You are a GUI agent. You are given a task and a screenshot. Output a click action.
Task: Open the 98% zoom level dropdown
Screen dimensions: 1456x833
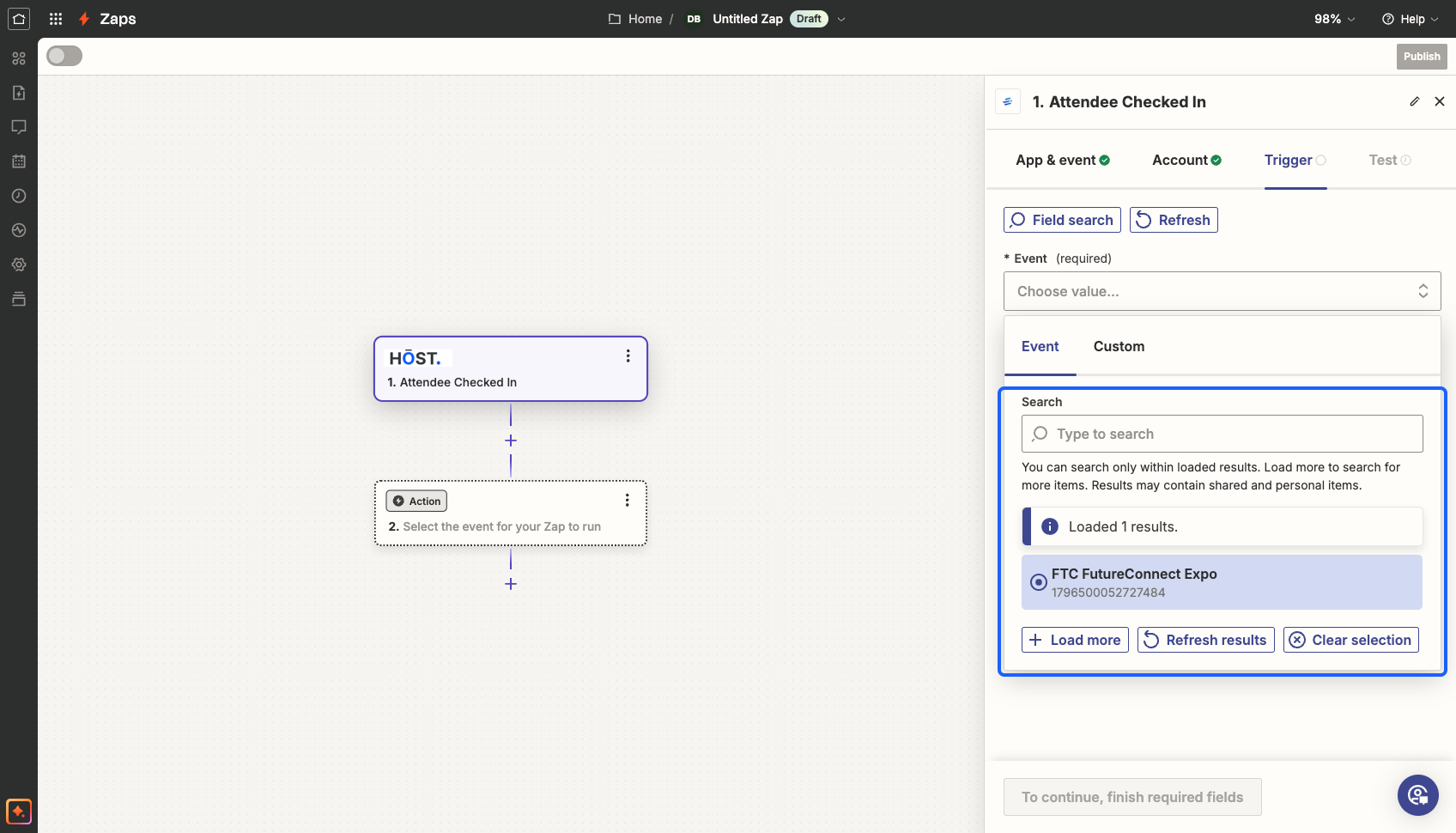tap(1335, 19)
